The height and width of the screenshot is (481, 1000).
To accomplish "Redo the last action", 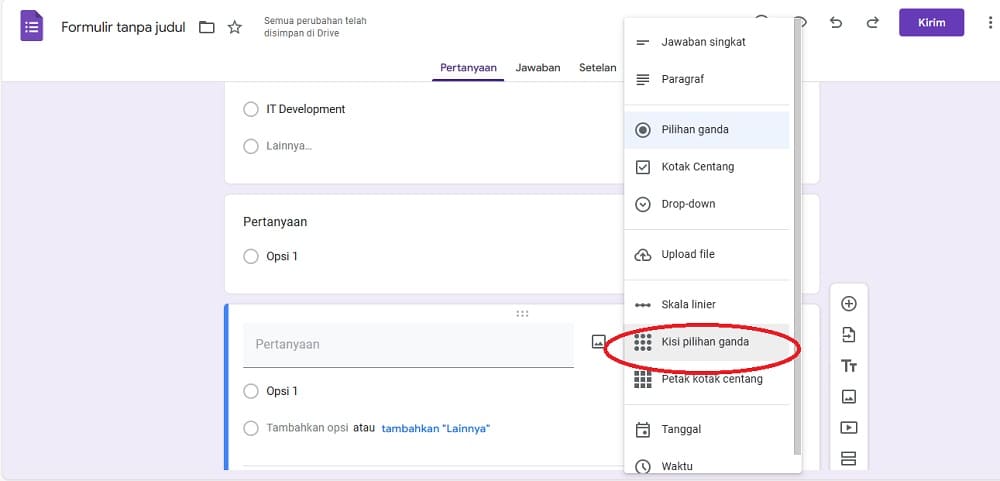I will click(x=872, y=23).
